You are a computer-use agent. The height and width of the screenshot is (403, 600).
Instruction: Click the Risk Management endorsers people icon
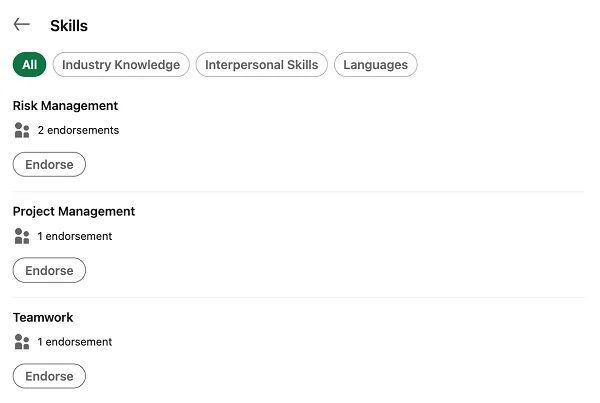click(x=22, y=130)
